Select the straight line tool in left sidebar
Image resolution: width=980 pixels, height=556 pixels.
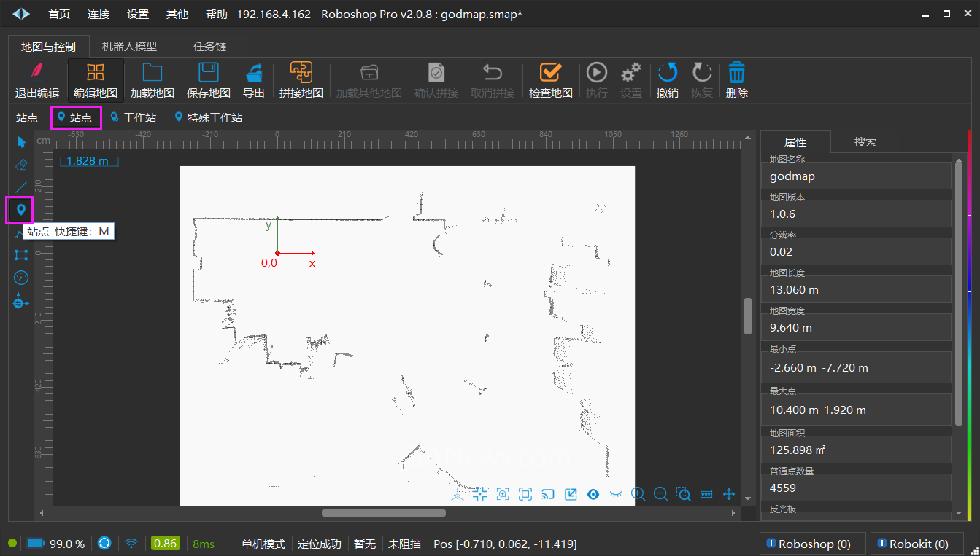21,187
